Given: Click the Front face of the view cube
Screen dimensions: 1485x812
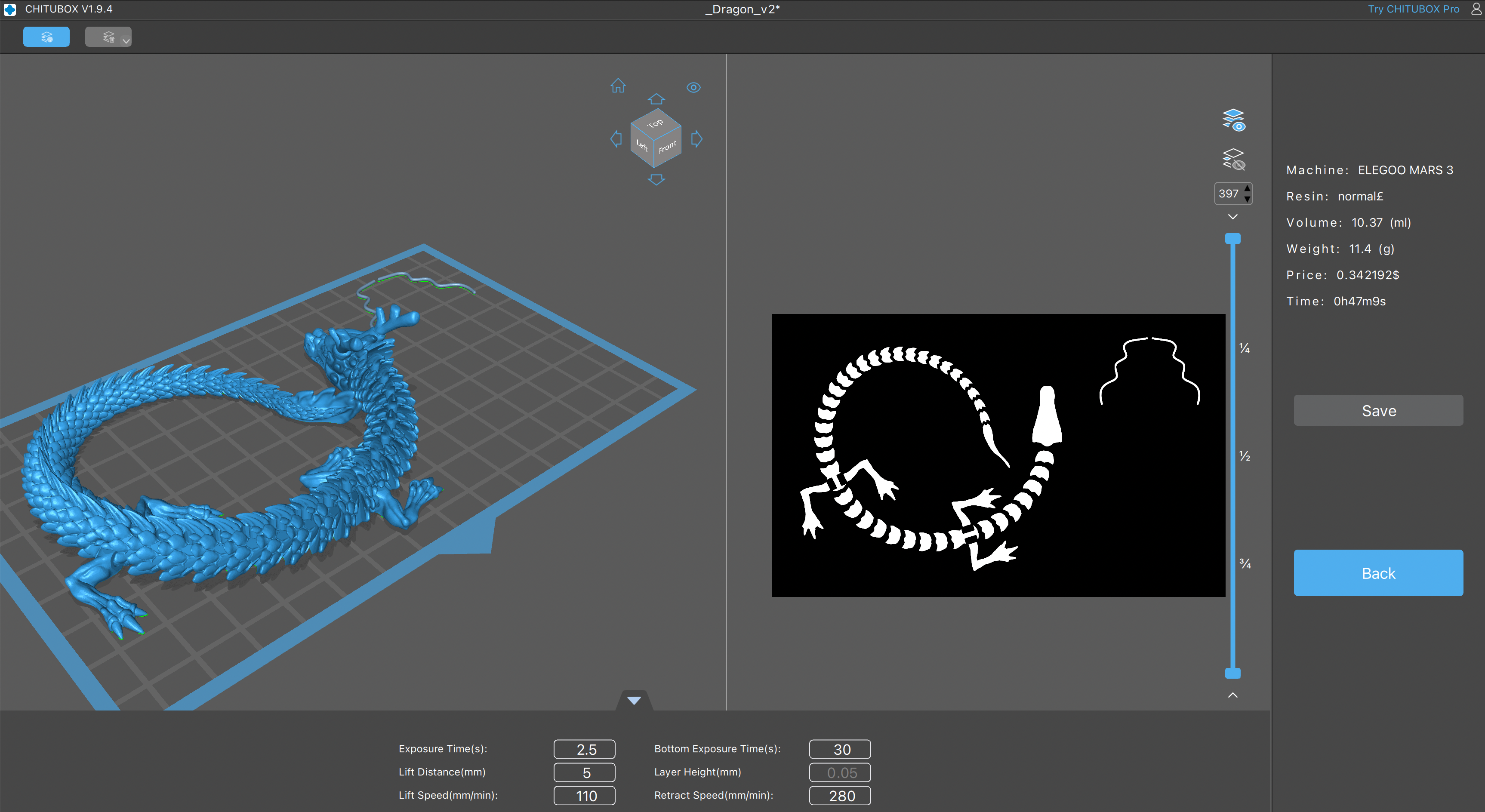Looking at the screenshot, I should pos(668,148).
